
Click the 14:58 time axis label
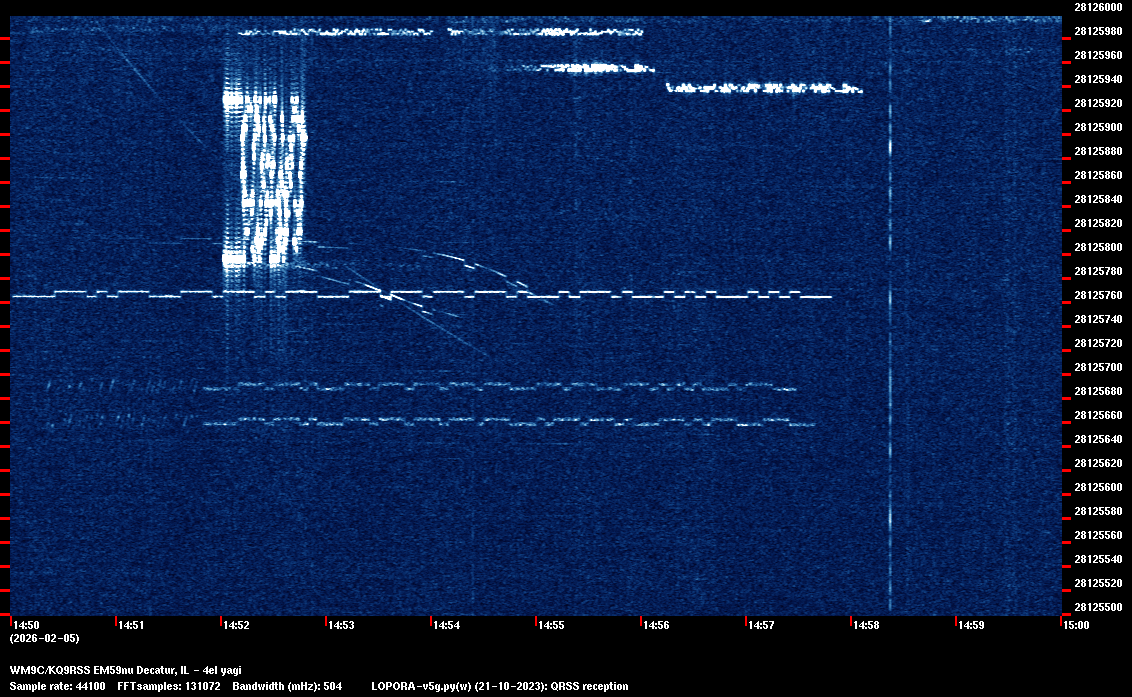(x=866, y=625)
